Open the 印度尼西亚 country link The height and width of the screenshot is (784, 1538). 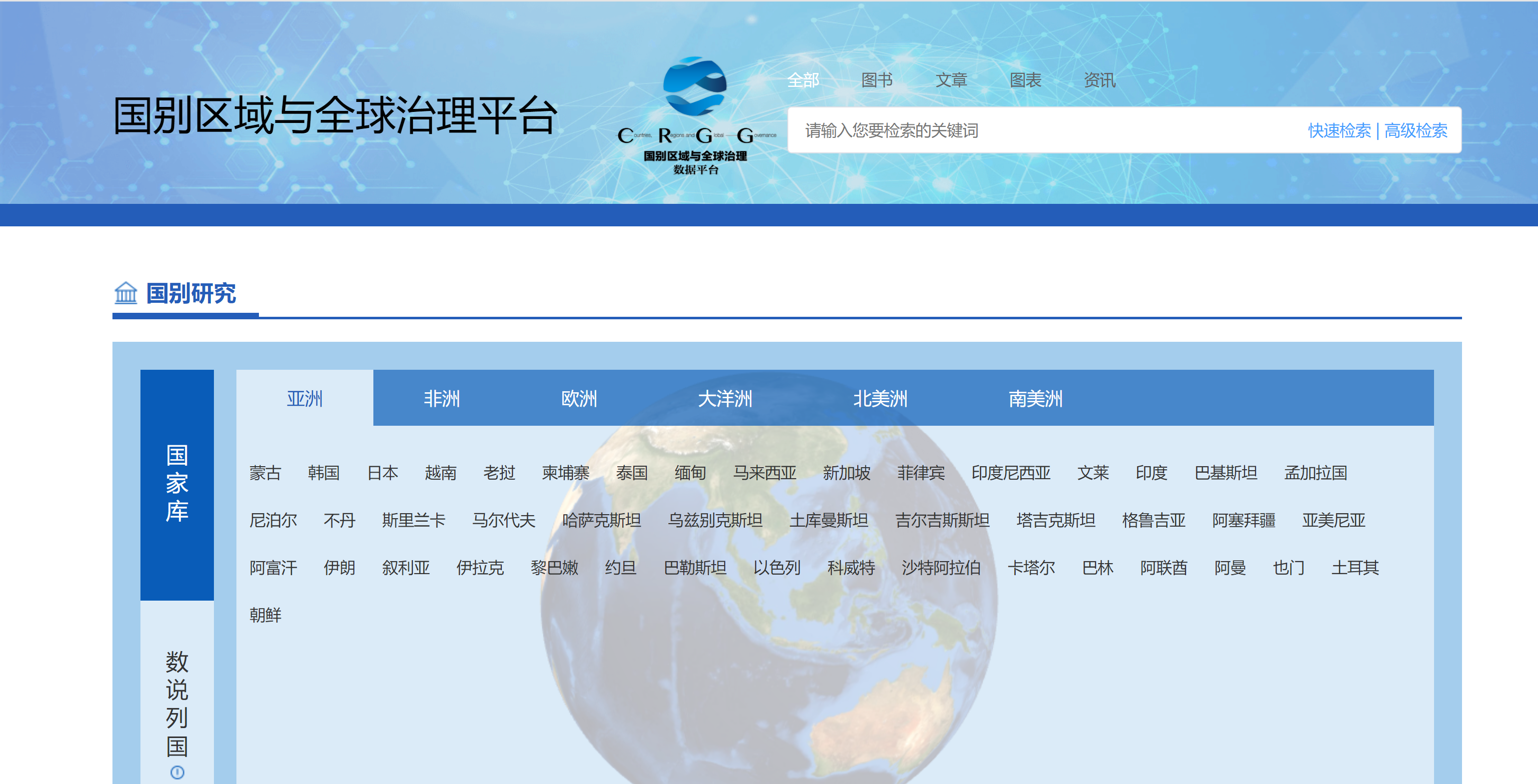tap(1011, 473)
